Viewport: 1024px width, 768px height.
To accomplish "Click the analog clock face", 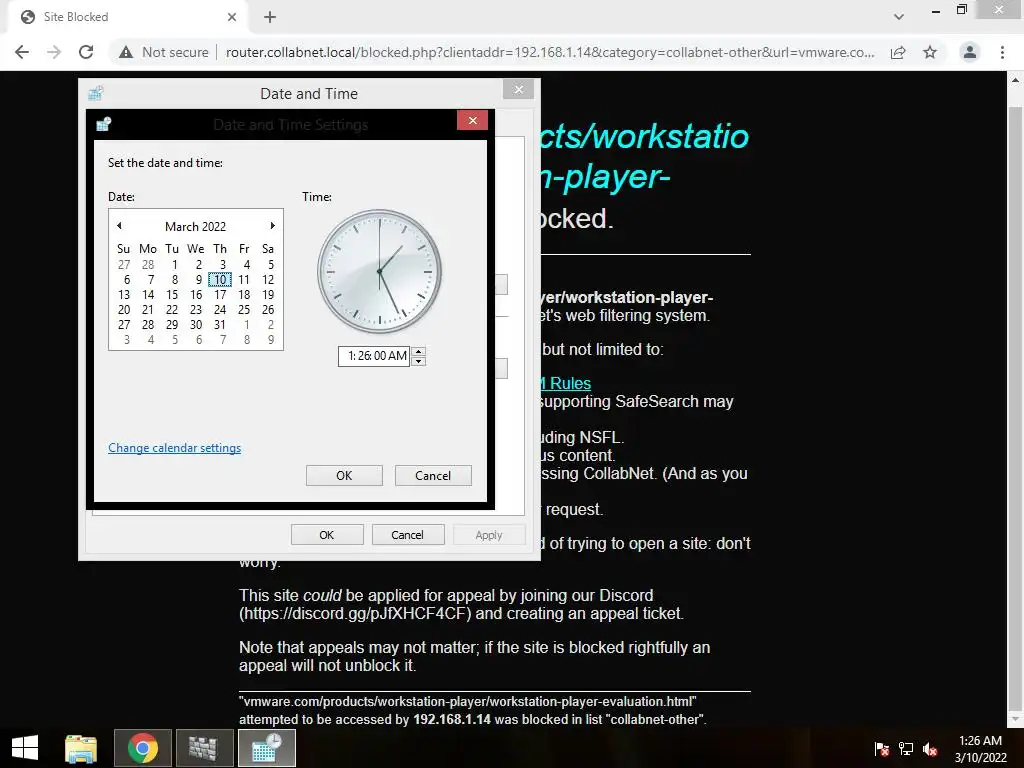I will click(x=379, y=271).
